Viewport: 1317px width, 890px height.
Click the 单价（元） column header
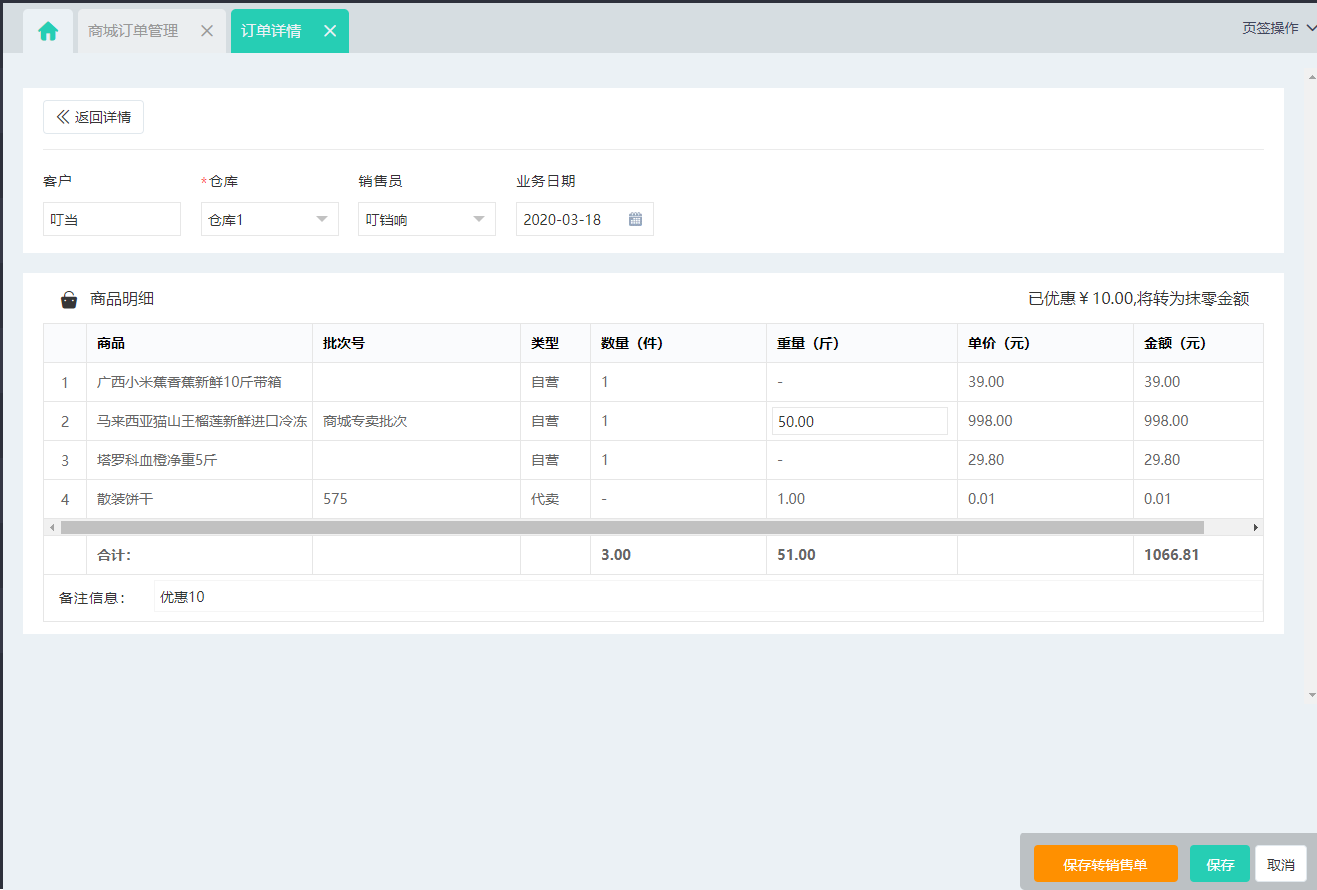tap(1045, 343)
